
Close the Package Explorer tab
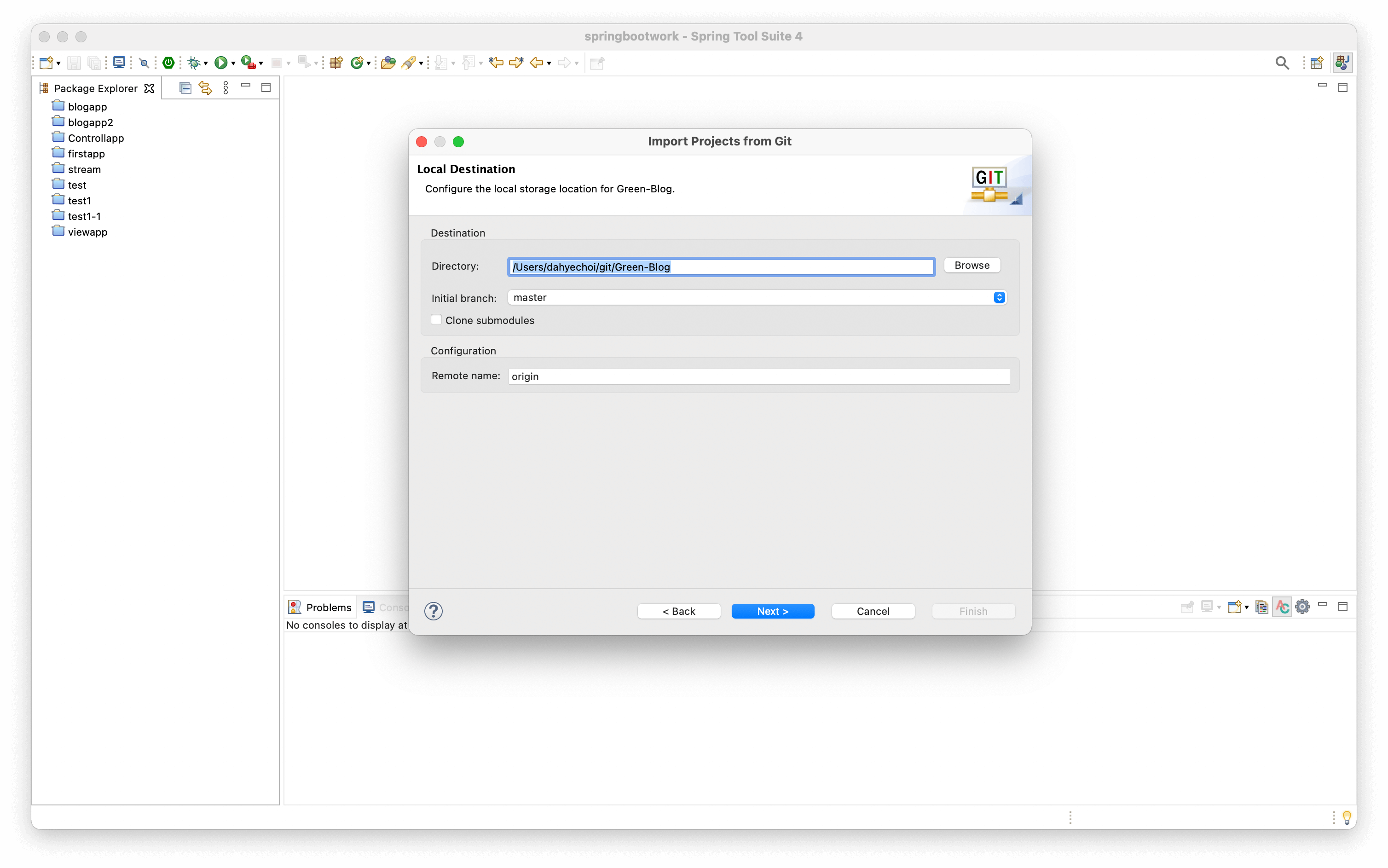point(149,88)
